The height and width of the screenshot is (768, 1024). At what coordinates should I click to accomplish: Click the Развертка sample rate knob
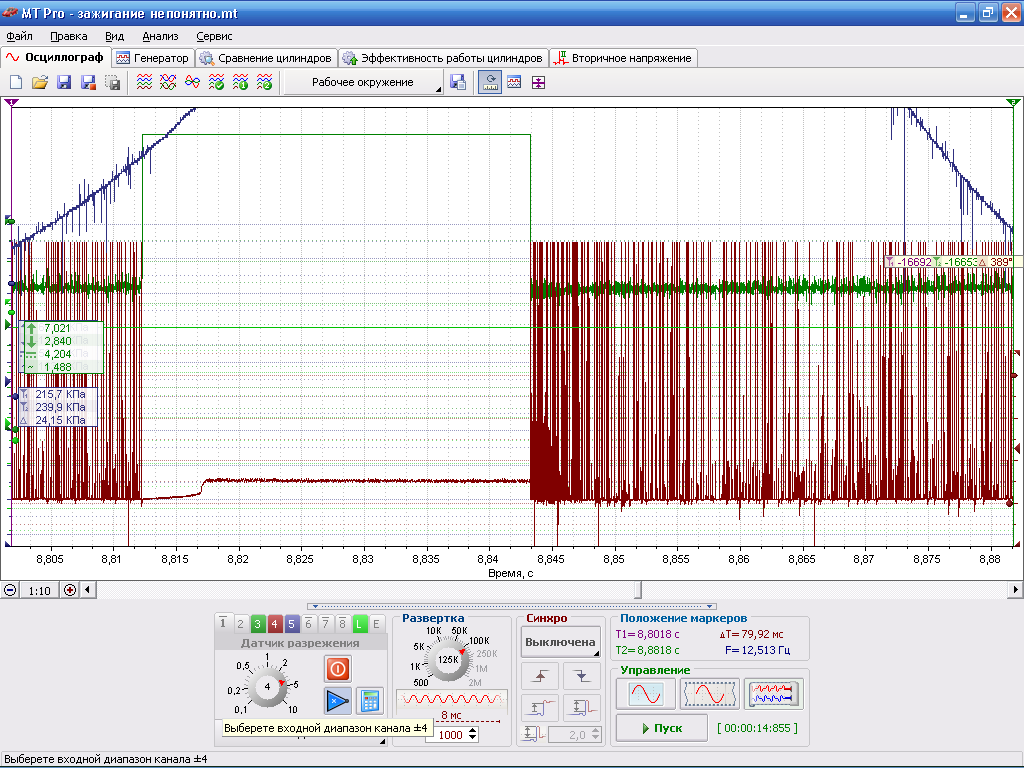(448, 660)
